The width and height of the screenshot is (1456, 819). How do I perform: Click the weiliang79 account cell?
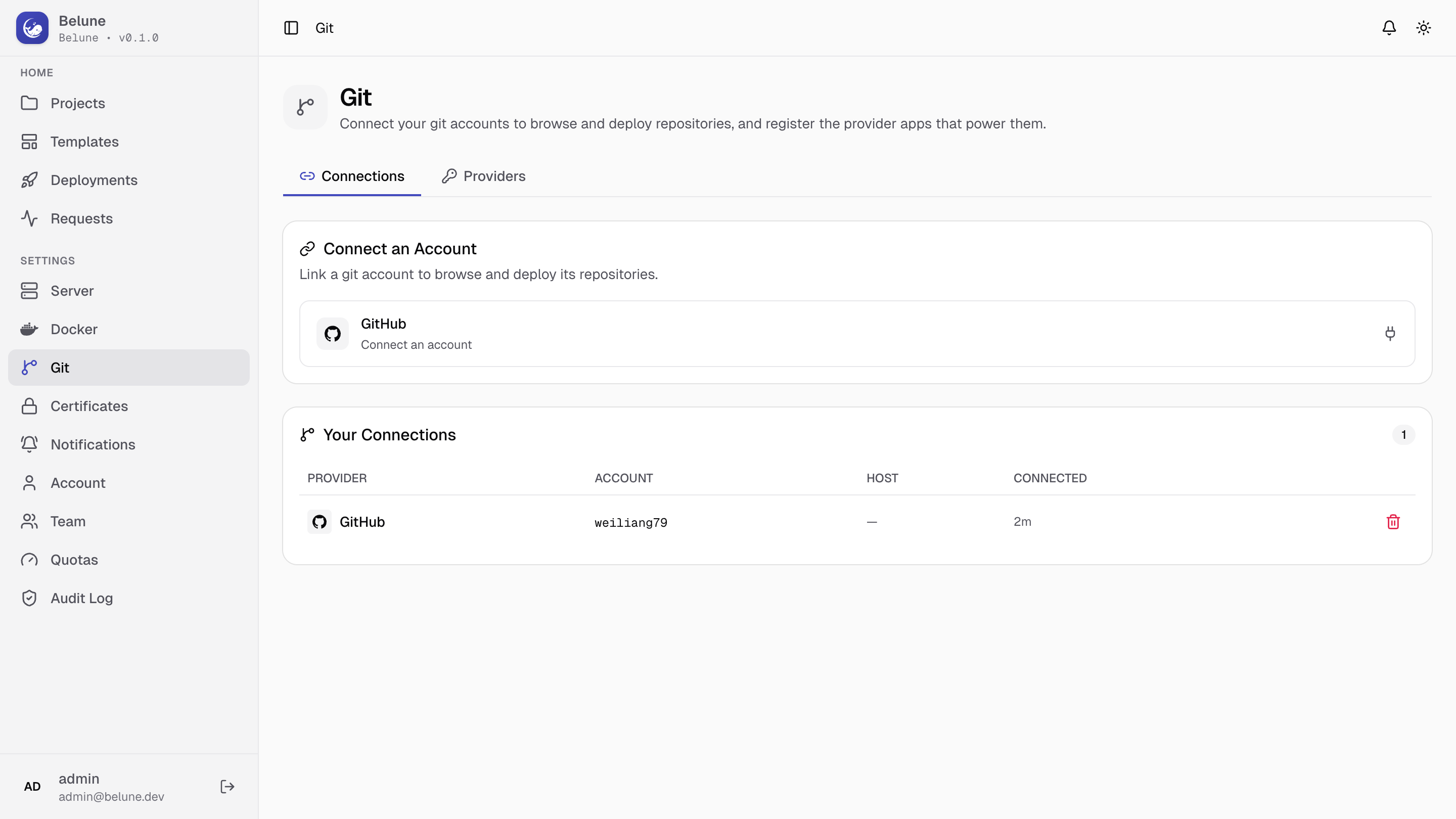tap(631, 522)
